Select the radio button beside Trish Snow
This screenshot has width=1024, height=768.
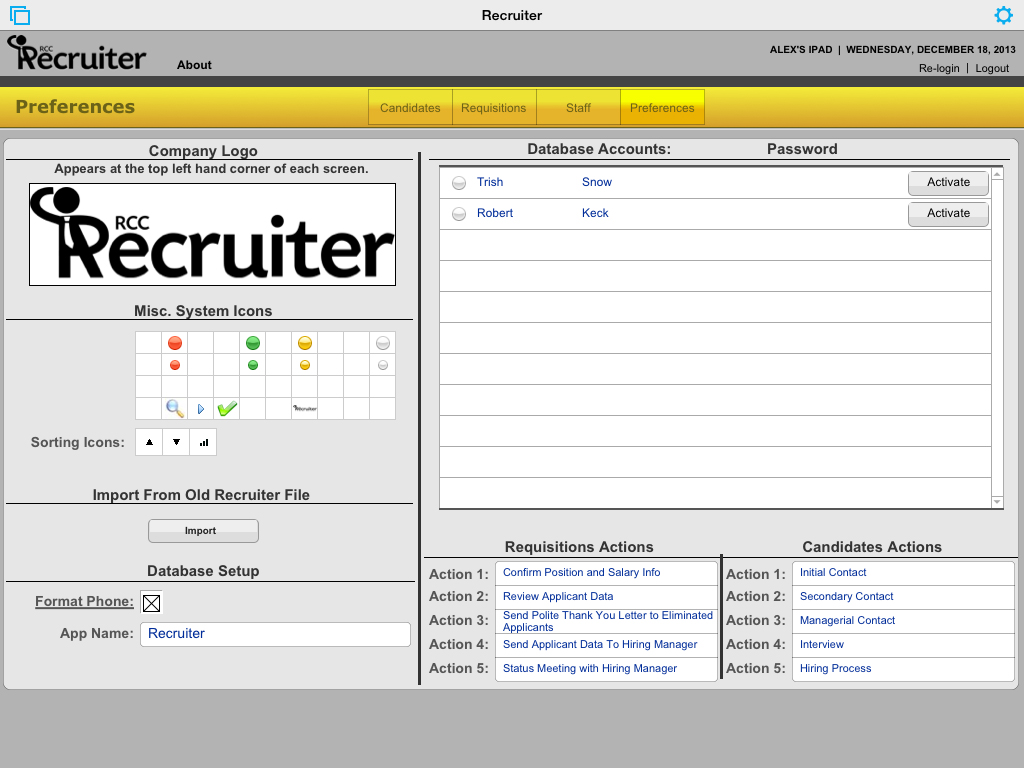[x=459, y=183]
